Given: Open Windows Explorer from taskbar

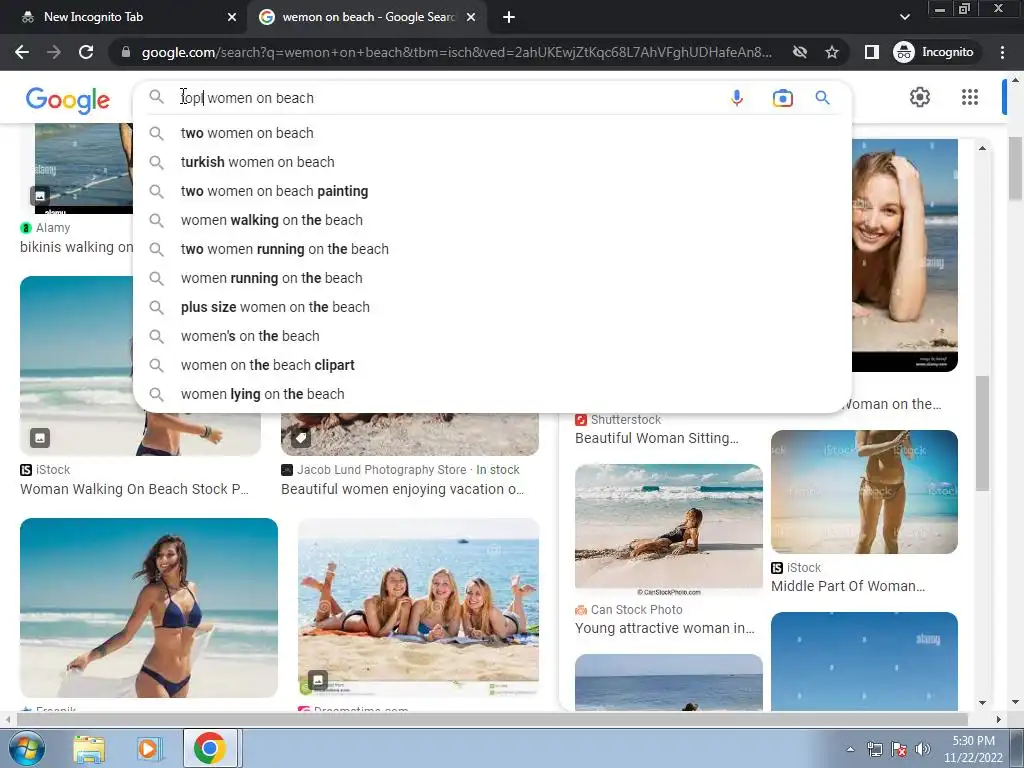Looking at the screenshot, I should [x=89, y=749].
